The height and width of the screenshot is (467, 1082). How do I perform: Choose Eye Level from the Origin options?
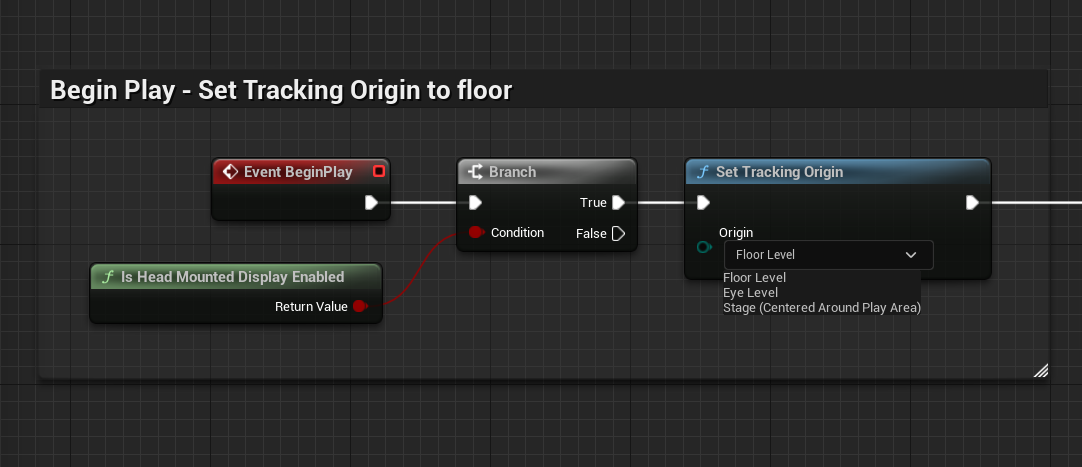tap(750, 293)
